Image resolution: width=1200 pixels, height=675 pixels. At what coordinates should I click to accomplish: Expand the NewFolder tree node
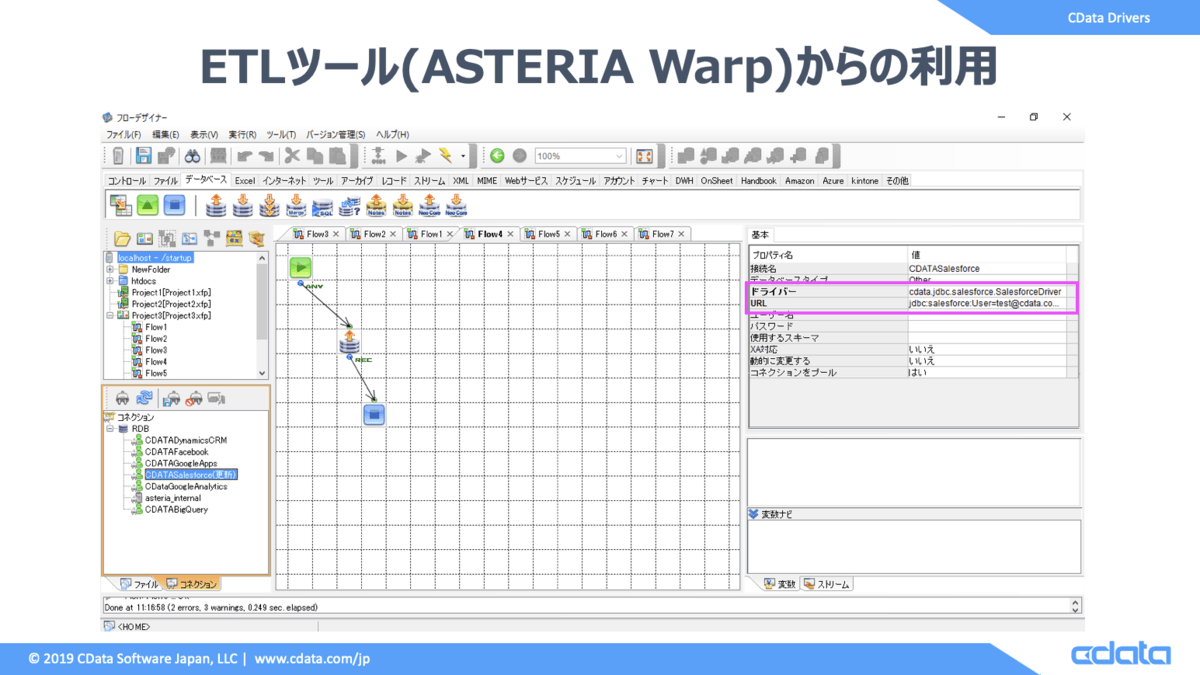[x=109, y=269]
